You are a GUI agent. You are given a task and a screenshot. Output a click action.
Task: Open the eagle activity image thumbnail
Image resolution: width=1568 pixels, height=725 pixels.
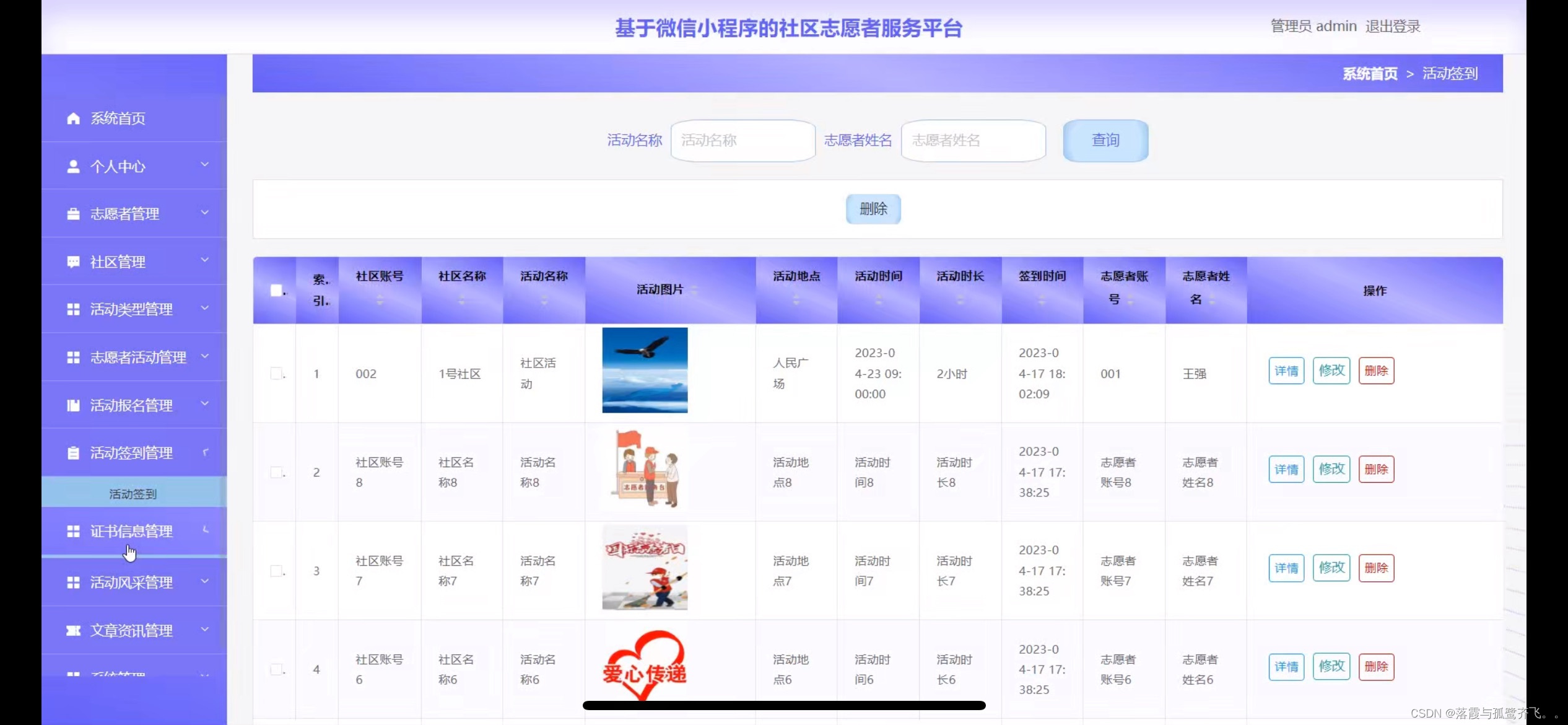pyautogui.click(x=645, y=371)
